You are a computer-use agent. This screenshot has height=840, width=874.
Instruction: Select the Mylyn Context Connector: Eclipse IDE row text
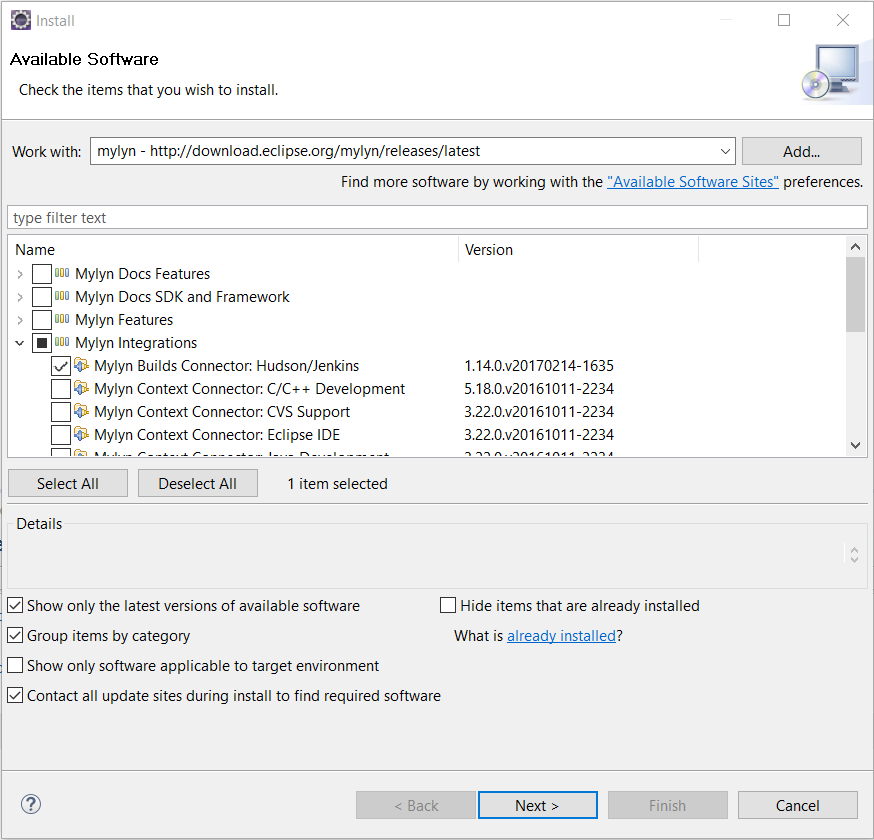217,435
